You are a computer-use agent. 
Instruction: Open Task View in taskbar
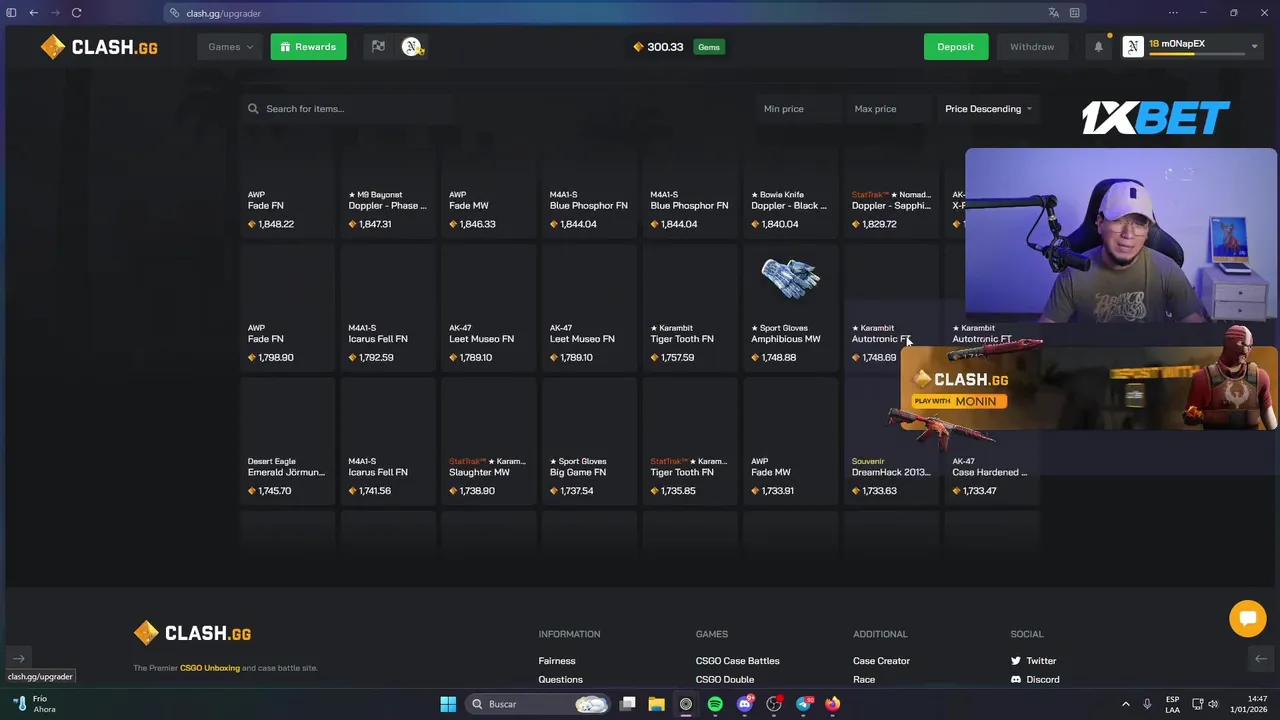click(x=627, y=704)
